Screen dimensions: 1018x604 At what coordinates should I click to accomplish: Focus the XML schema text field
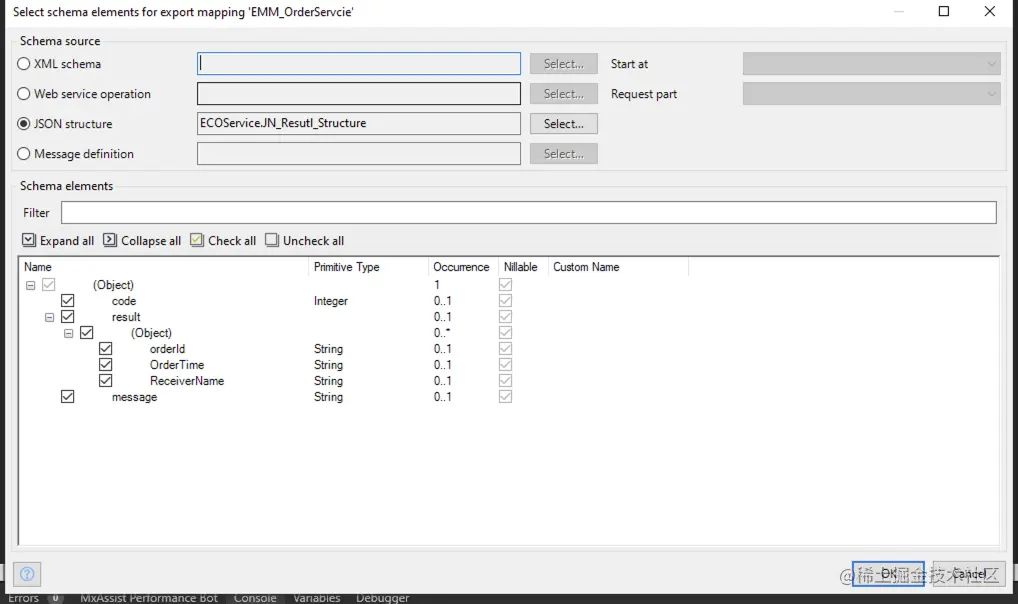(x=358, y=64)
